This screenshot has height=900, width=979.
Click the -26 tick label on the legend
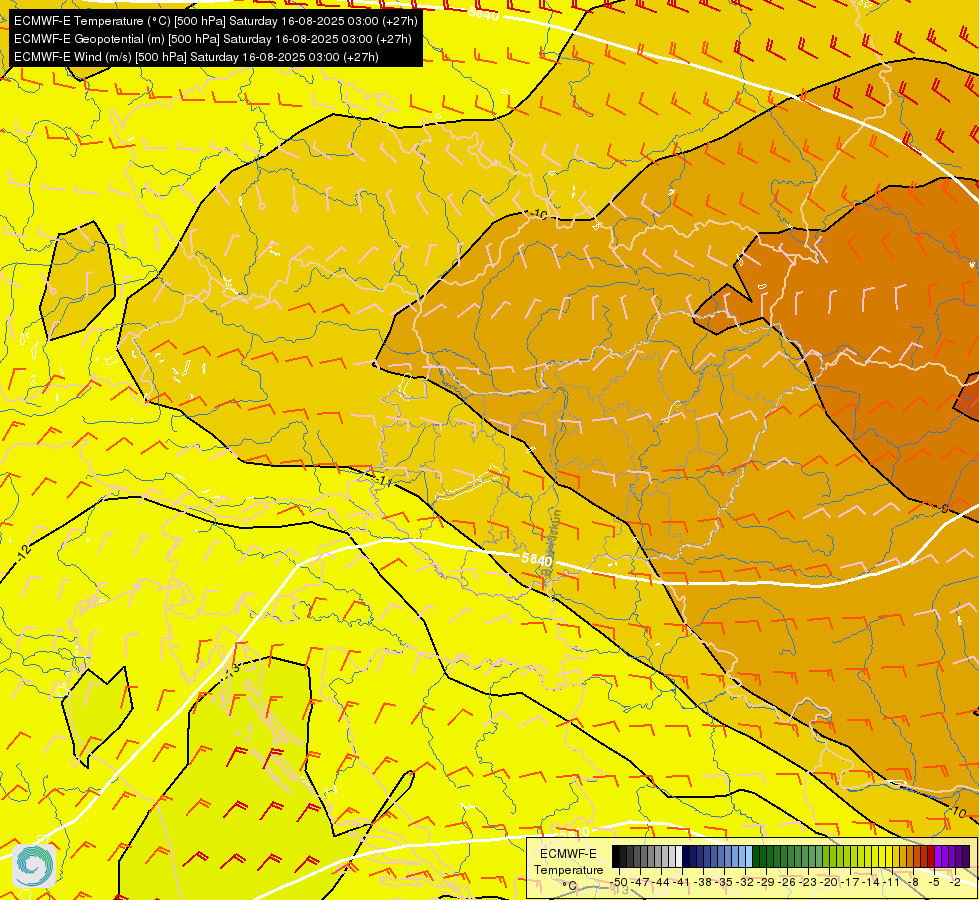coord(787,883)
